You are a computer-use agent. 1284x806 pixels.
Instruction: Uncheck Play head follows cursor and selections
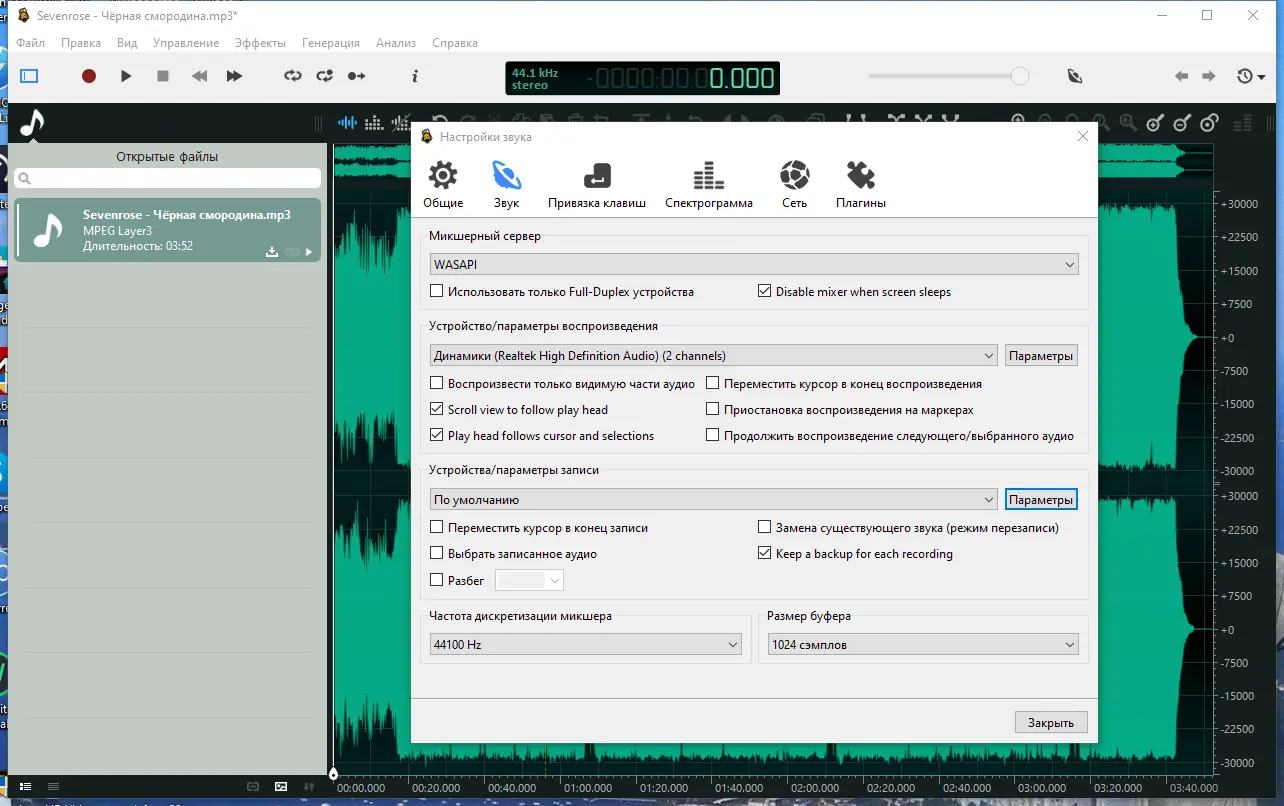tap(437, 436)
